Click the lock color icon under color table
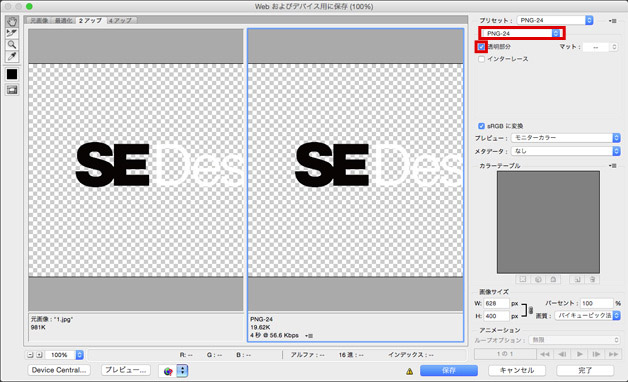 553,279
